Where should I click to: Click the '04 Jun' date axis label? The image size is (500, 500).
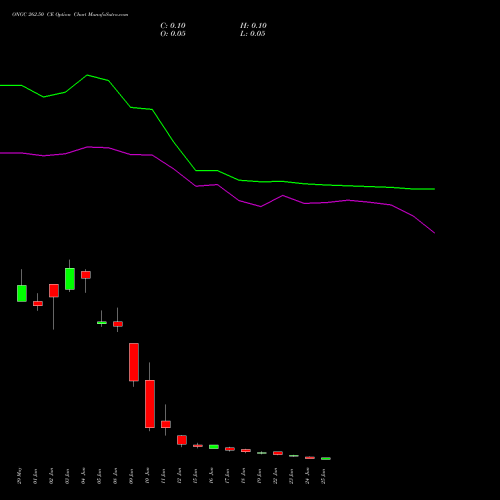[83, 476]
